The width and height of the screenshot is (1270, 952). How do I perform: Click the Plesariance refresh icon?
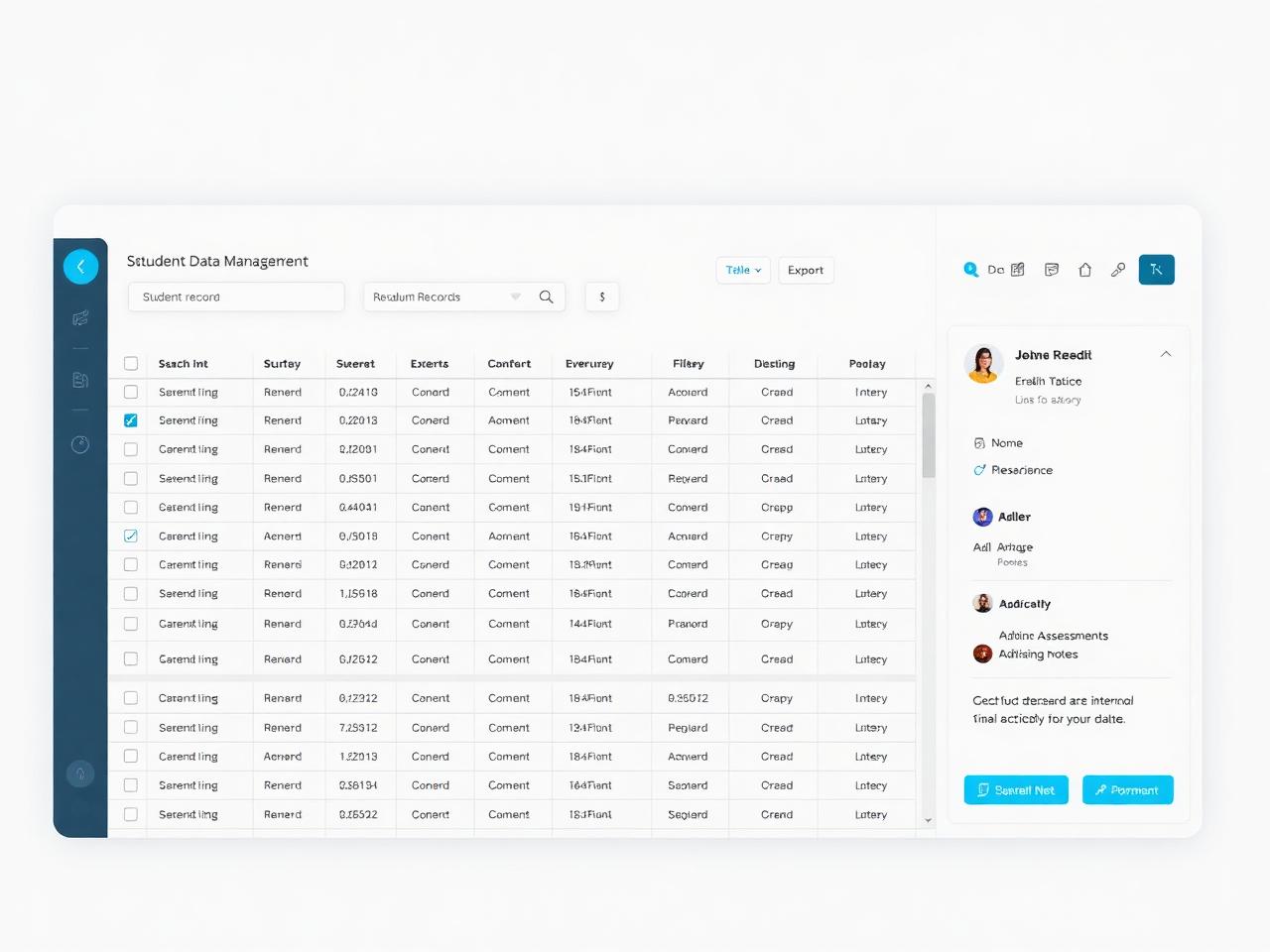click(979, 470)
